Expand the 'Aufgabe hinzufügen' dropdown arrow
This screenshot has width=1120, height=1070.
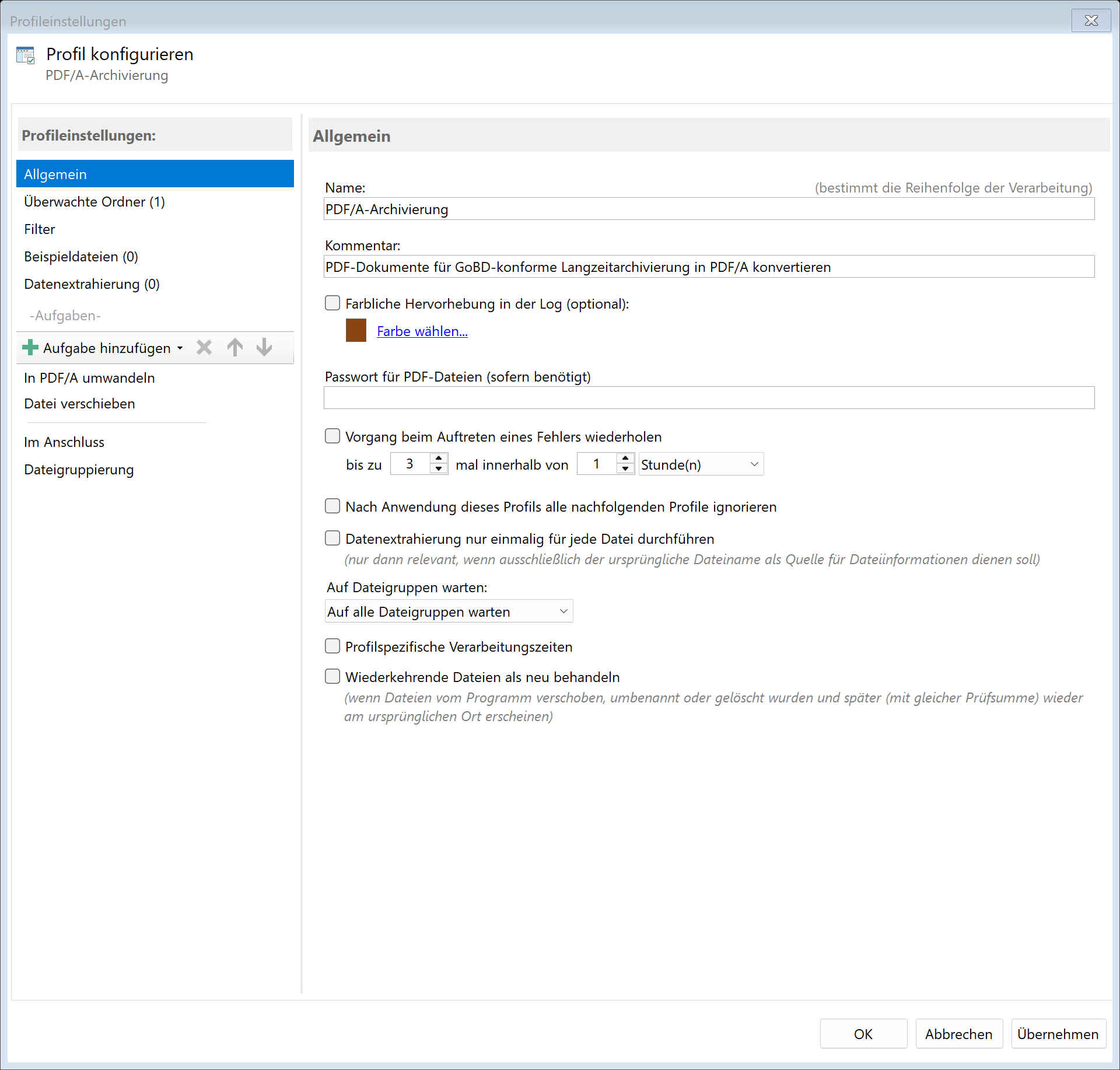179,348
